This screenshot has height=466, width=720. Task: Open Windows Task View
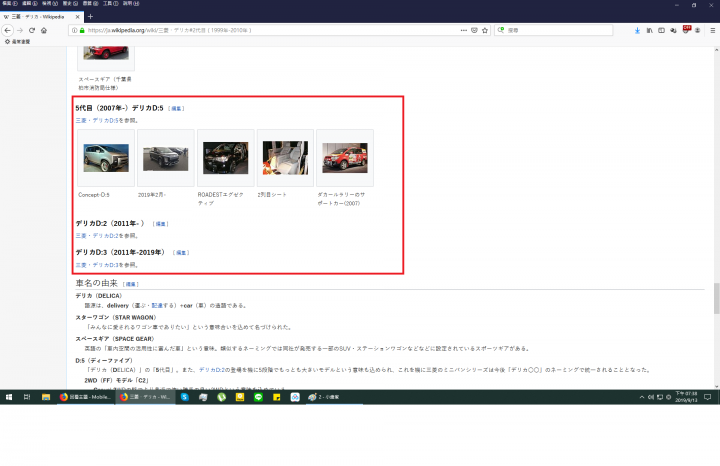pyautogui.click(x=27, y=397)
